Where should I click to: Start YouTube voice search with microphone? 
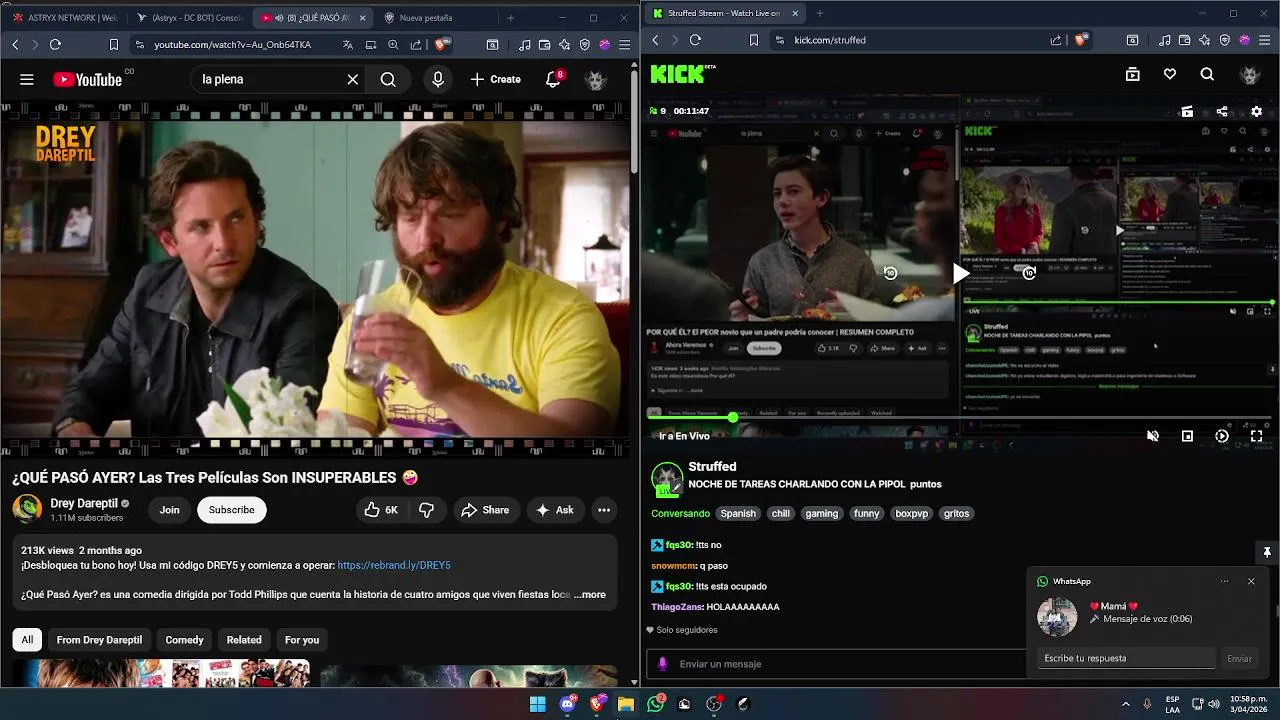(437, 79)
